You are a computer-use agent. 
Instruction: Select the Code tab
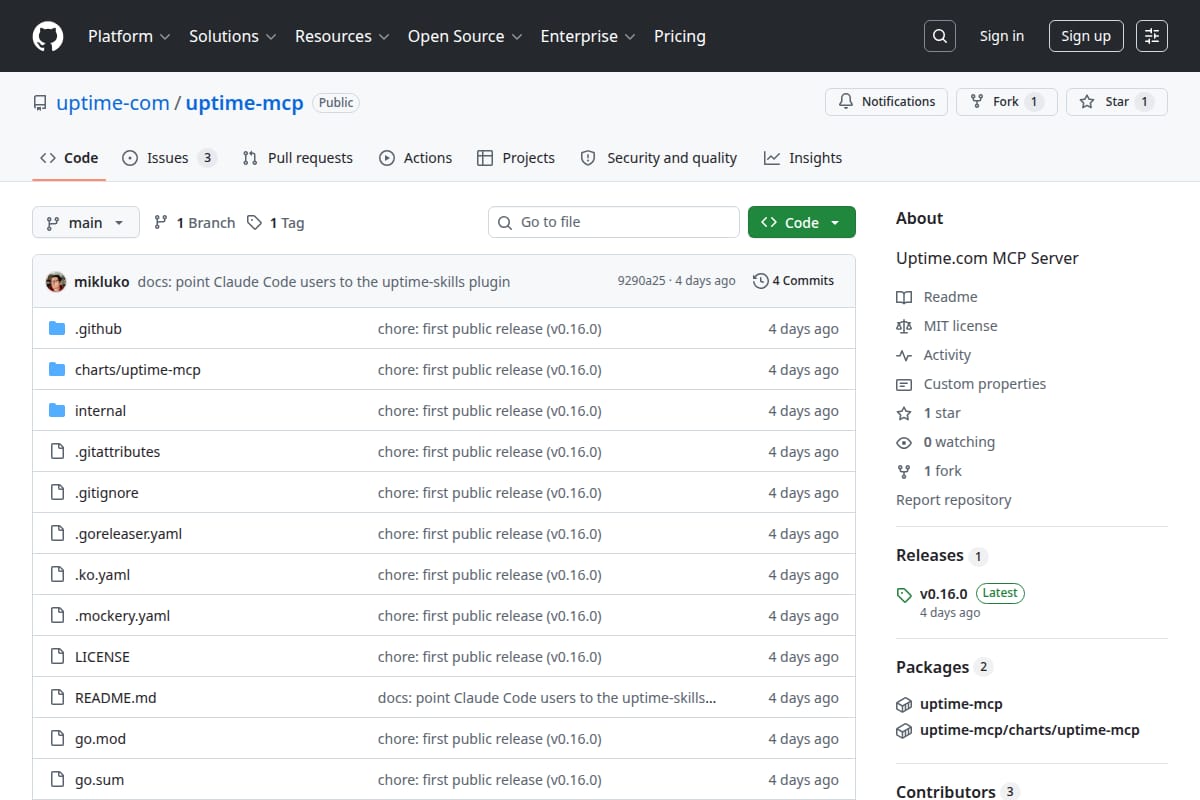coord(69,158)
